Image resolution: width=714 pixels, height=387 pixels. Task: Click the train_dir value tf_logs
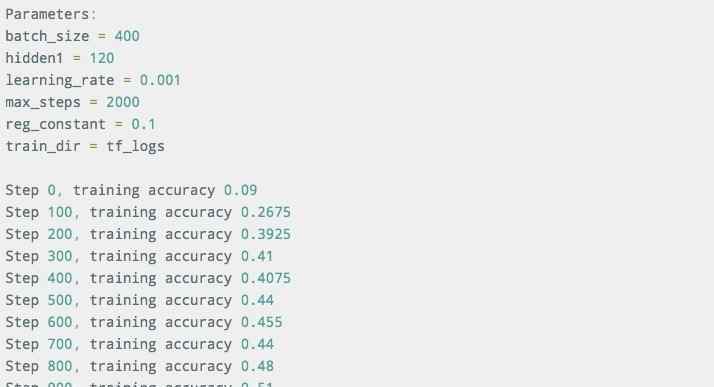click(x=135, y=146)
